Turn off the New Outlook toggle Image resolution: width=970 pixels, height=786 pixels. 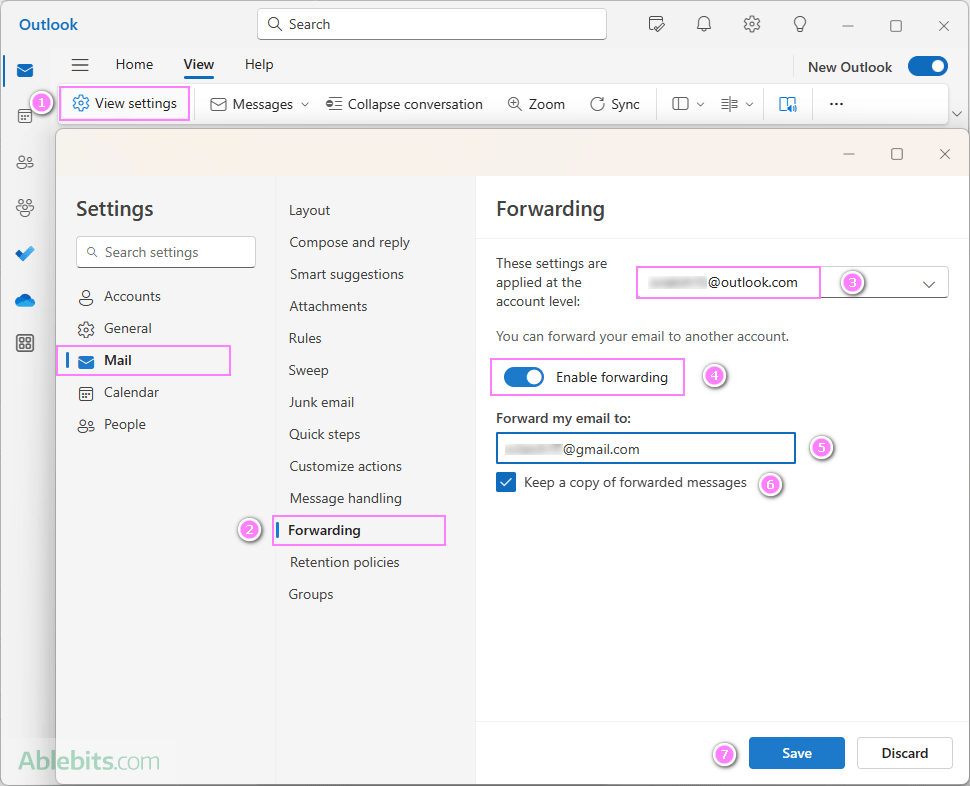(x=927, y=67)
